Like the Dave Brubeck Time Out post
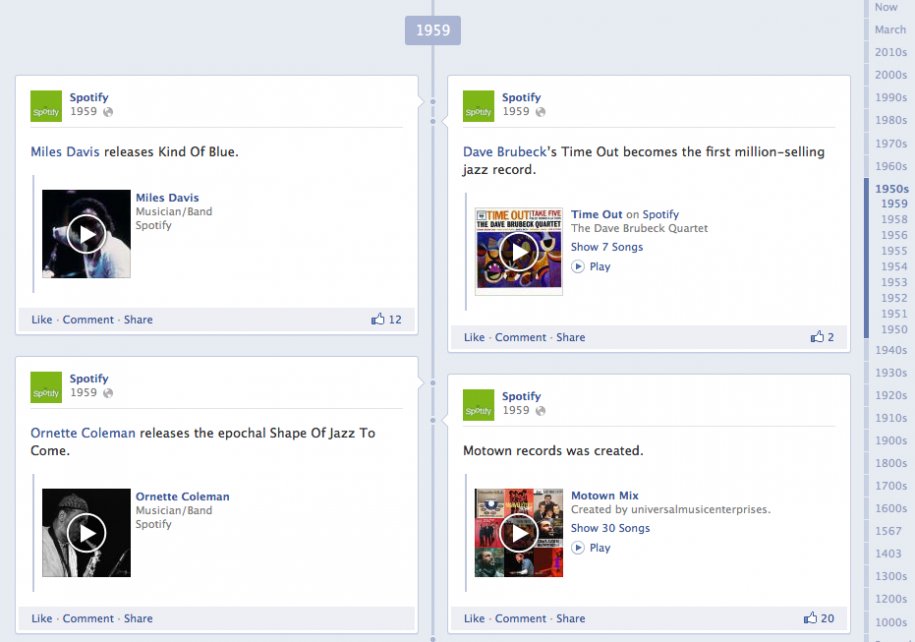Screen dimensions: 915x642 [474, 337]
